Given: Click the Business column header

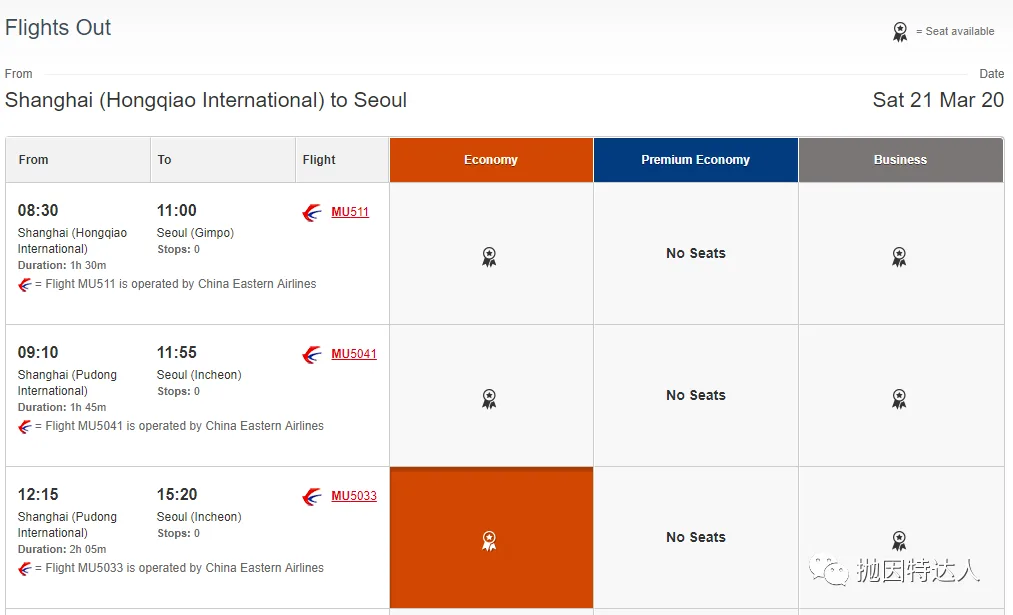Looking at the screenshot, I should pos(900,160).
